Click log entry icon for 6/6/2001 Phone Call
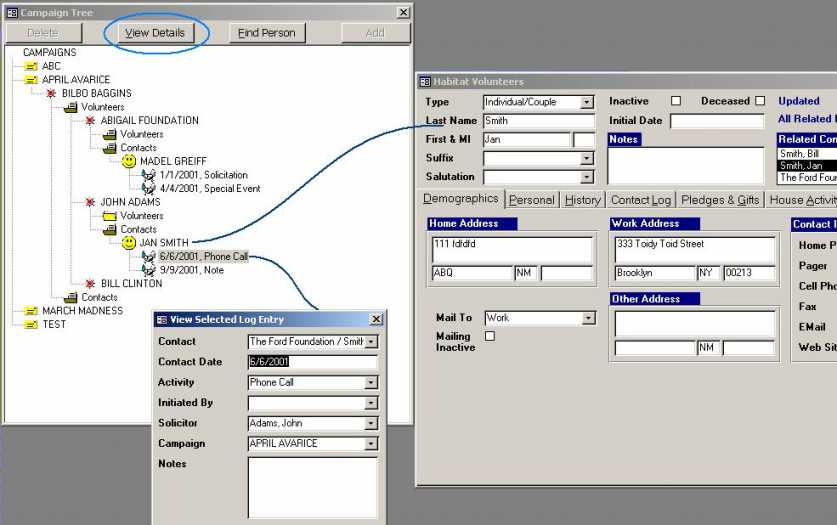The image size is (837, 525). (148, 257)
